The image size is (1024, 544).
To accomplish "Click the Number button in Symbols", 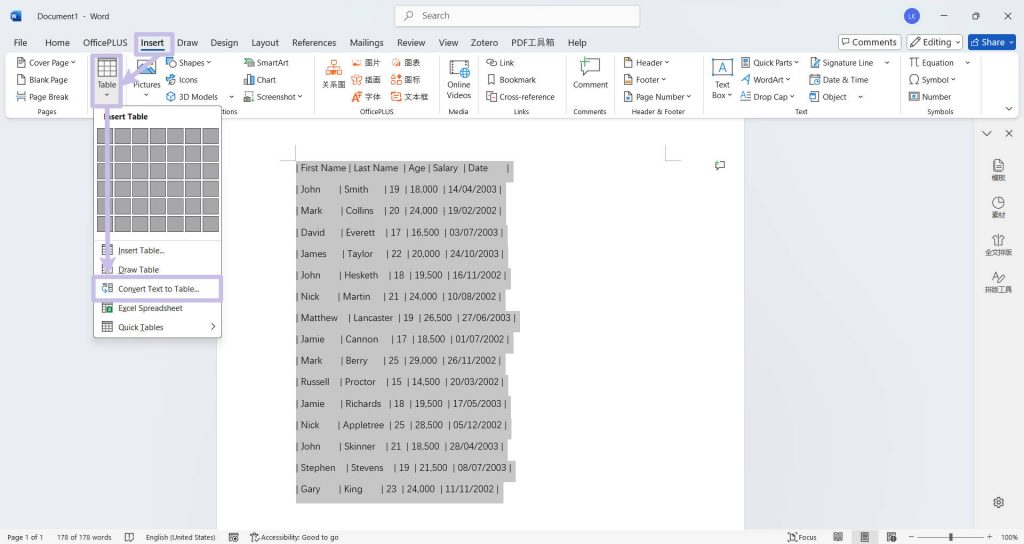I will (x=930, y=97).
